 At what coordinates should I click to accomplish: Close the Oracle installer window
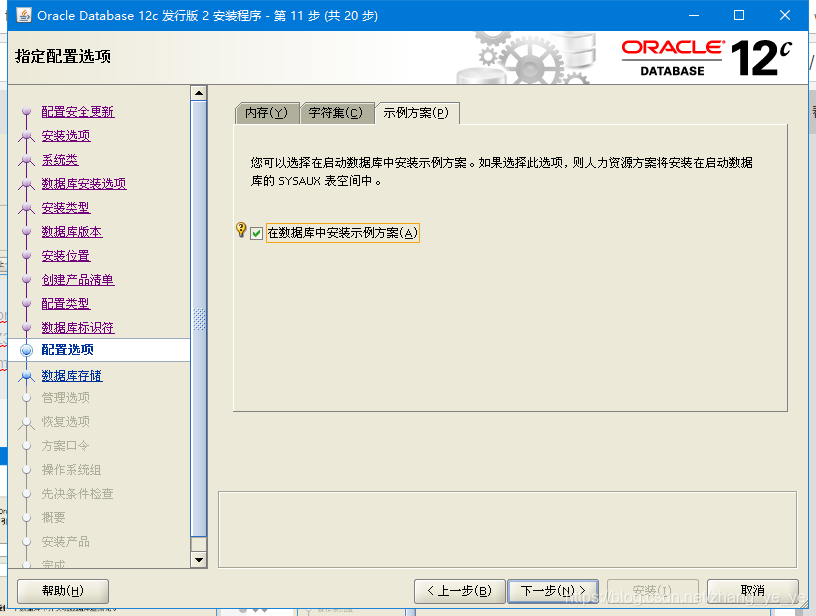pyautogui.click(x=785, y=15)
